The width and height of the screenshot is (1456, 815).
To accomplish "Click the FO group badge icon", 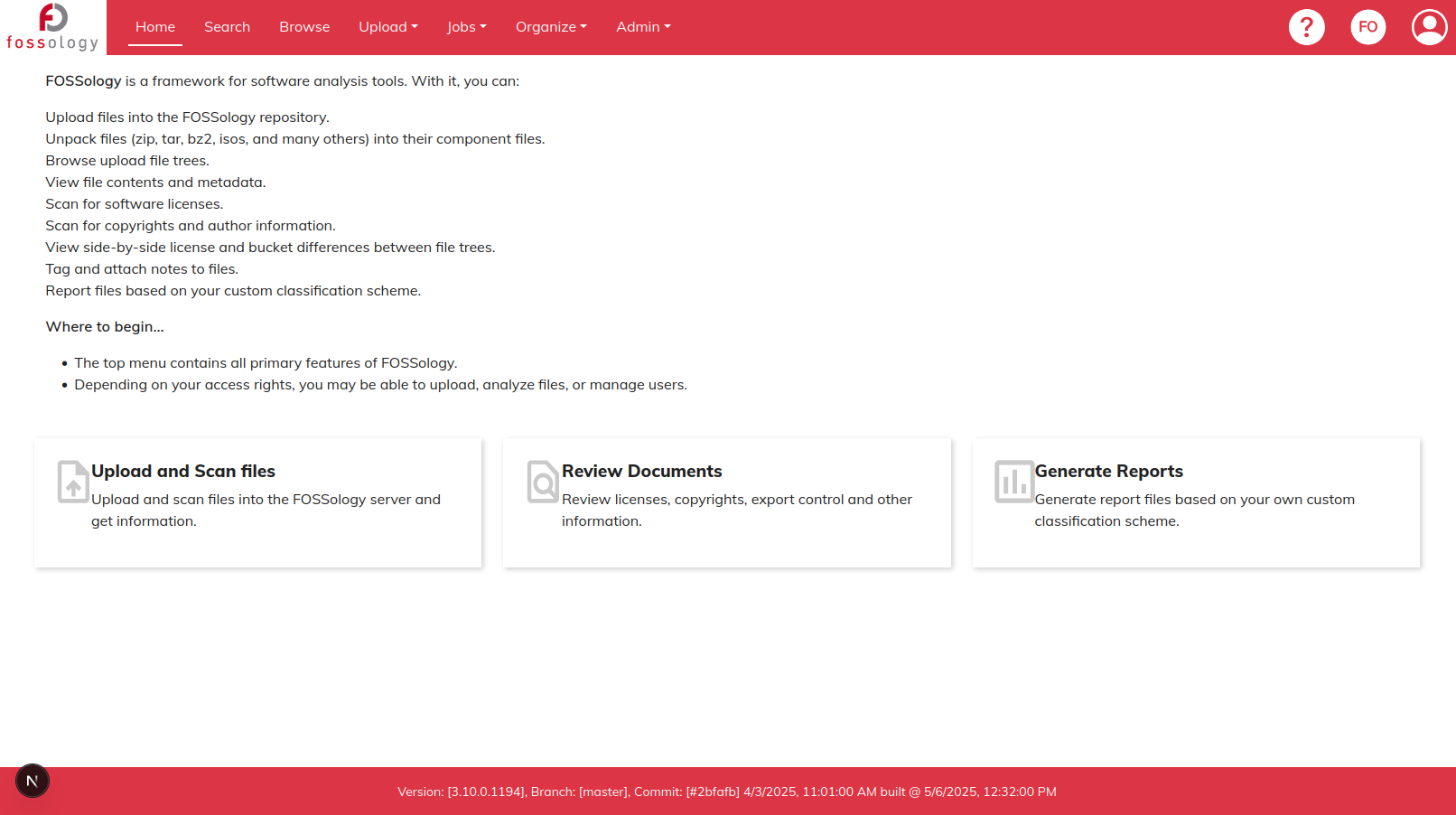I will [1367, 27].
